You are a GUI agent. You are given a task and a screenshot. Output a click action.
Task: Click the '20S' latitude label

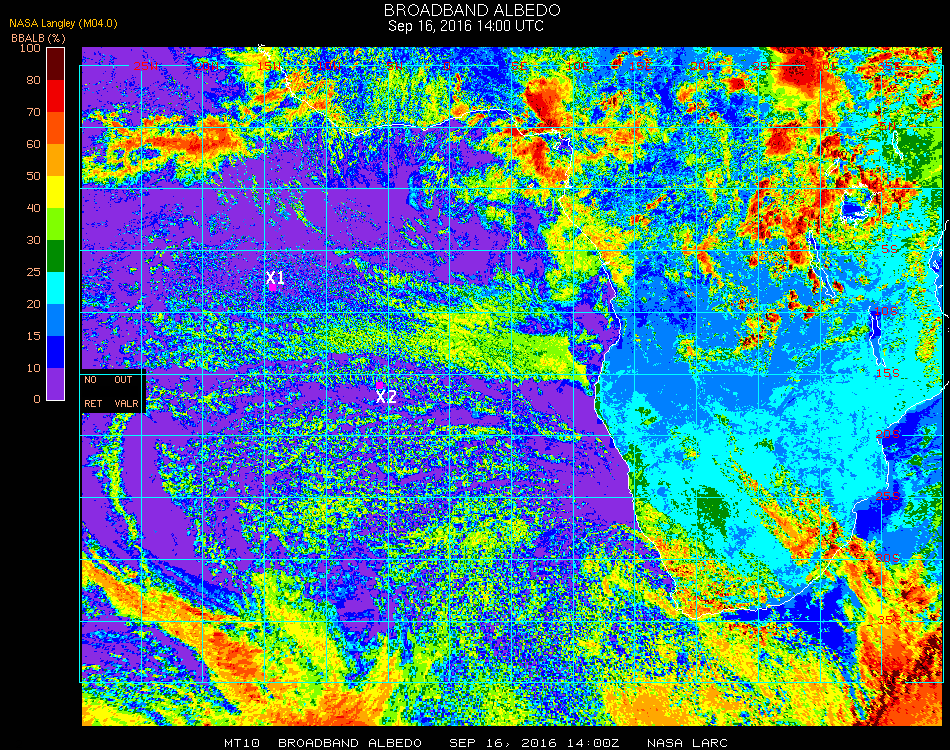tap(887, 434)
